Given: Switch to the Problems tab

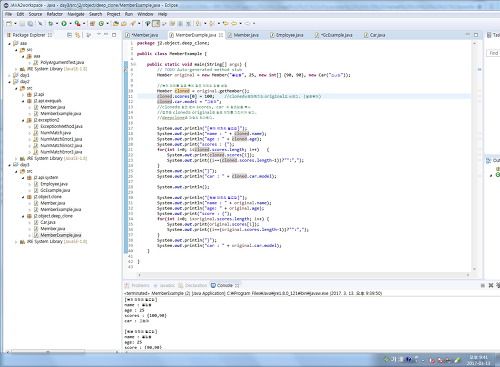Looking at the screenshot, I should point(137,285).
